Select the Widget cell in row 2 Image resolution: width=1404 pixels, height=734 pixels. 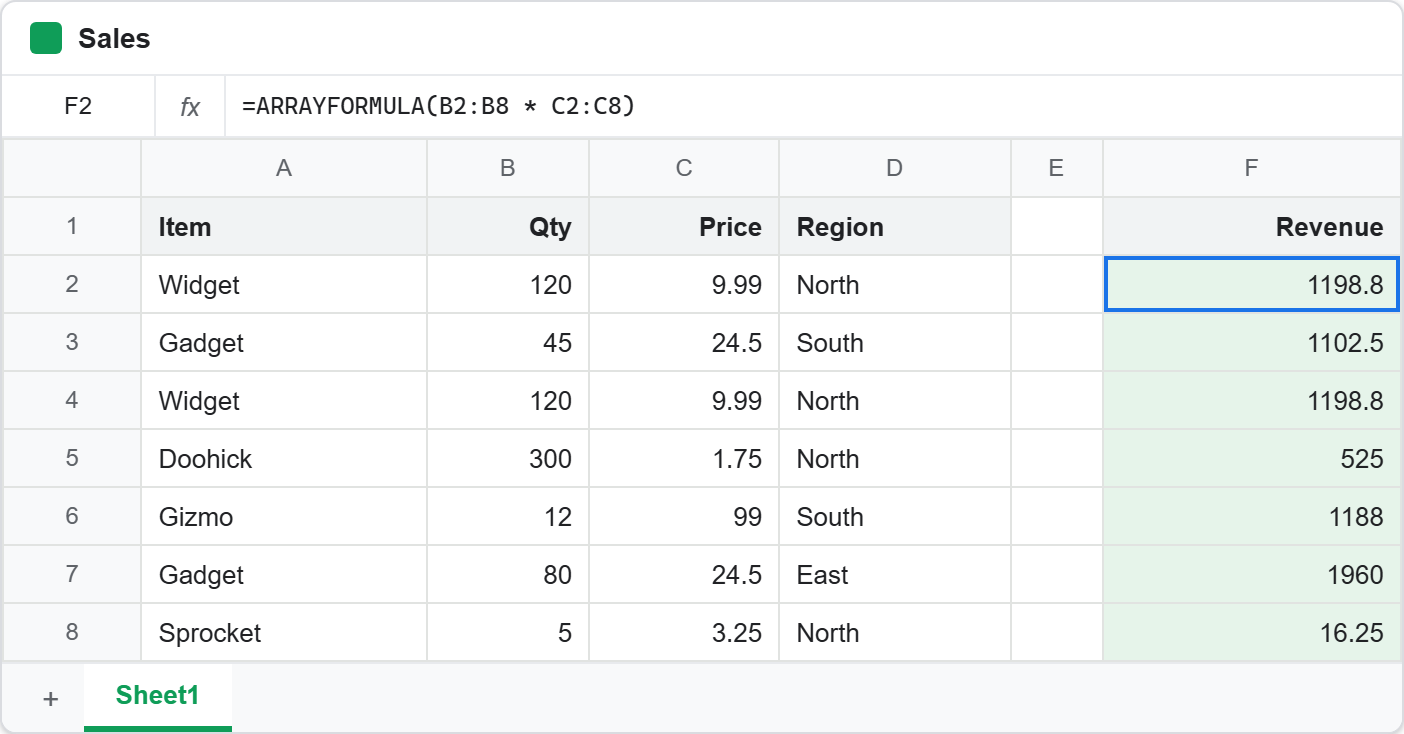[284, 284]
